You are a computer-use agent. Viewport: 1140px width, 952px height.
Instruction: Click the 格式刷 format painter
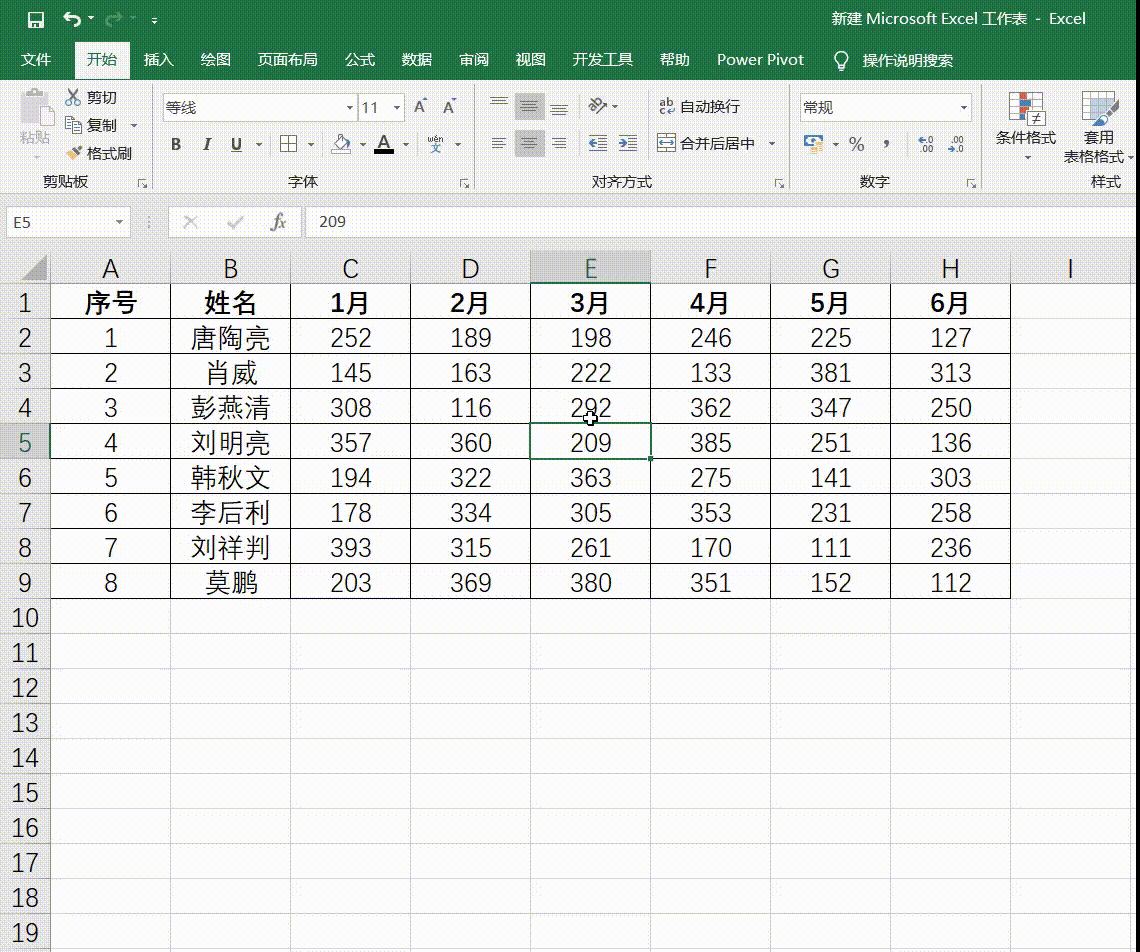pyautogui.click(x=98, y=153)
